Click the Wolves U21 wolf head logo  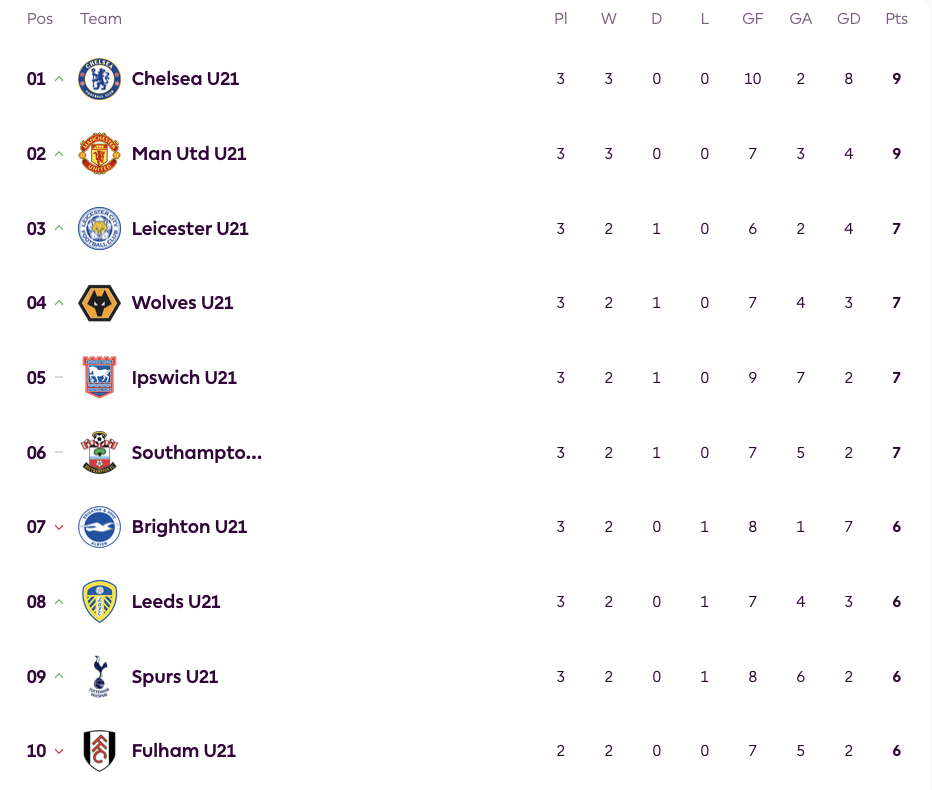(99, 303)
